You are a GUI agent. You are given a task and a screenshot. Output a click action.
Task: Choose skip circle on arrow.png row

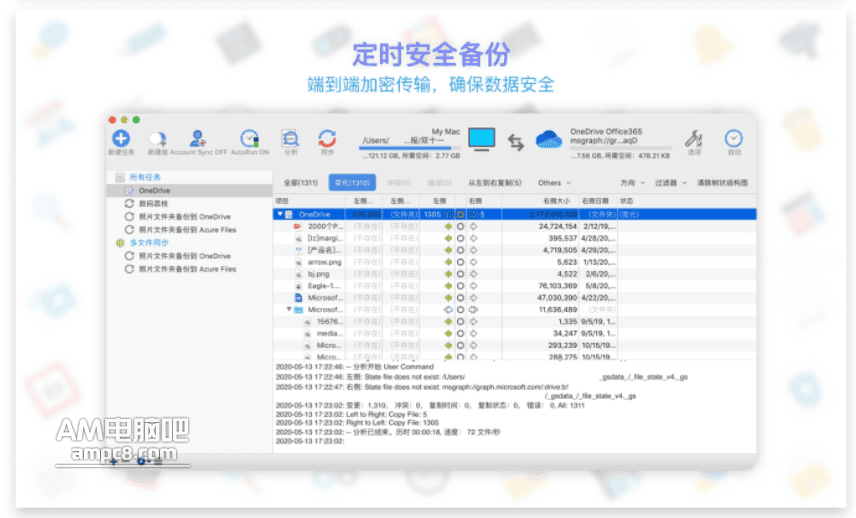pos(461,262)
